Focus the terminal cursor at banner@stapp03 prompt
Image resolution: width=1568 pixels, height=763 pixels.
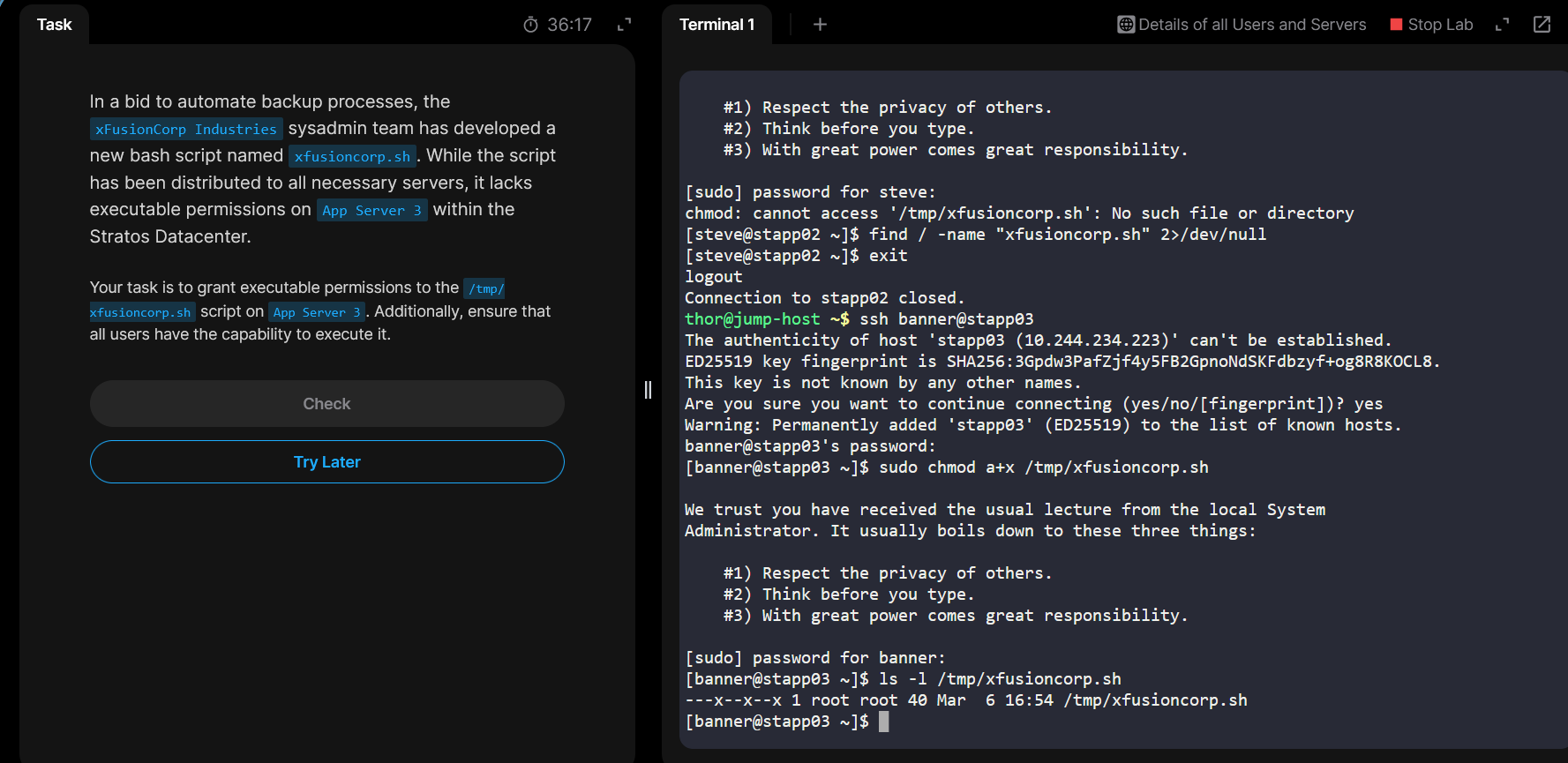pos(883,722)
